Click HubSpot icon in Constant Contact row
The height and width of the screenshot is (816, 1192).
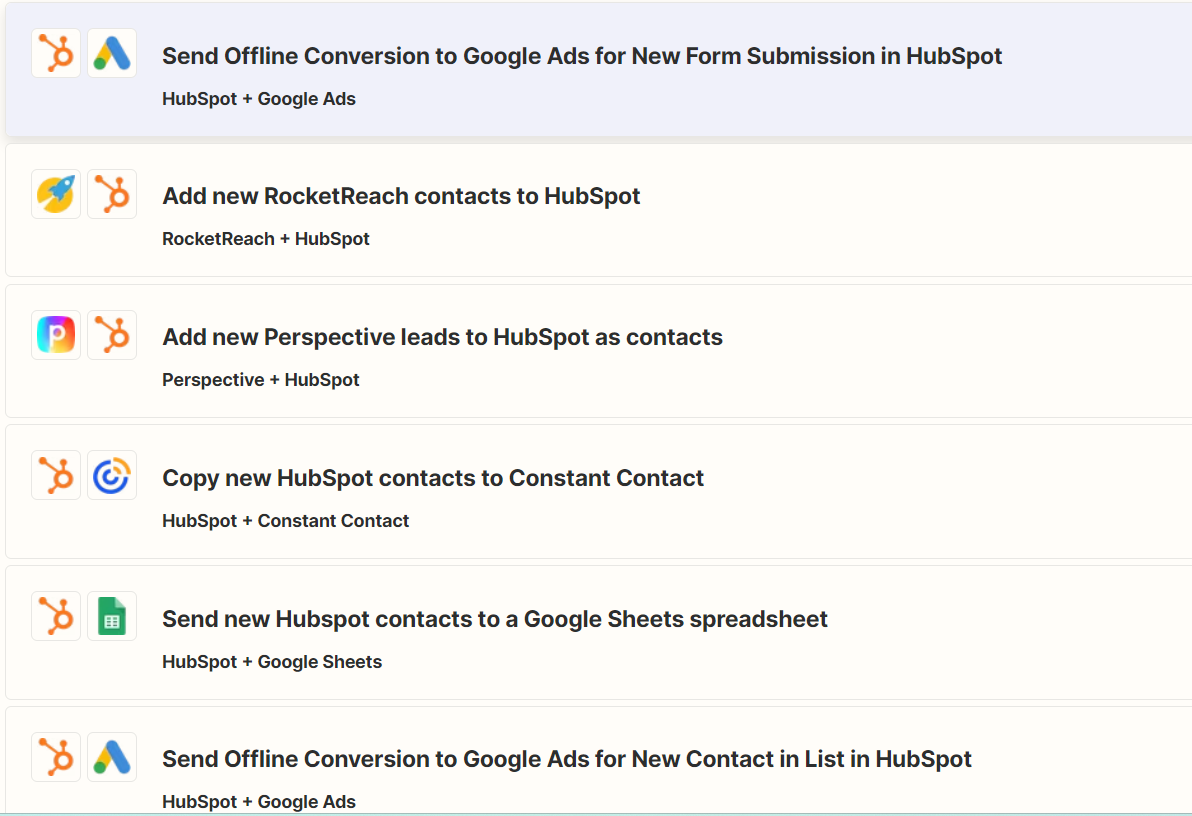56,475
